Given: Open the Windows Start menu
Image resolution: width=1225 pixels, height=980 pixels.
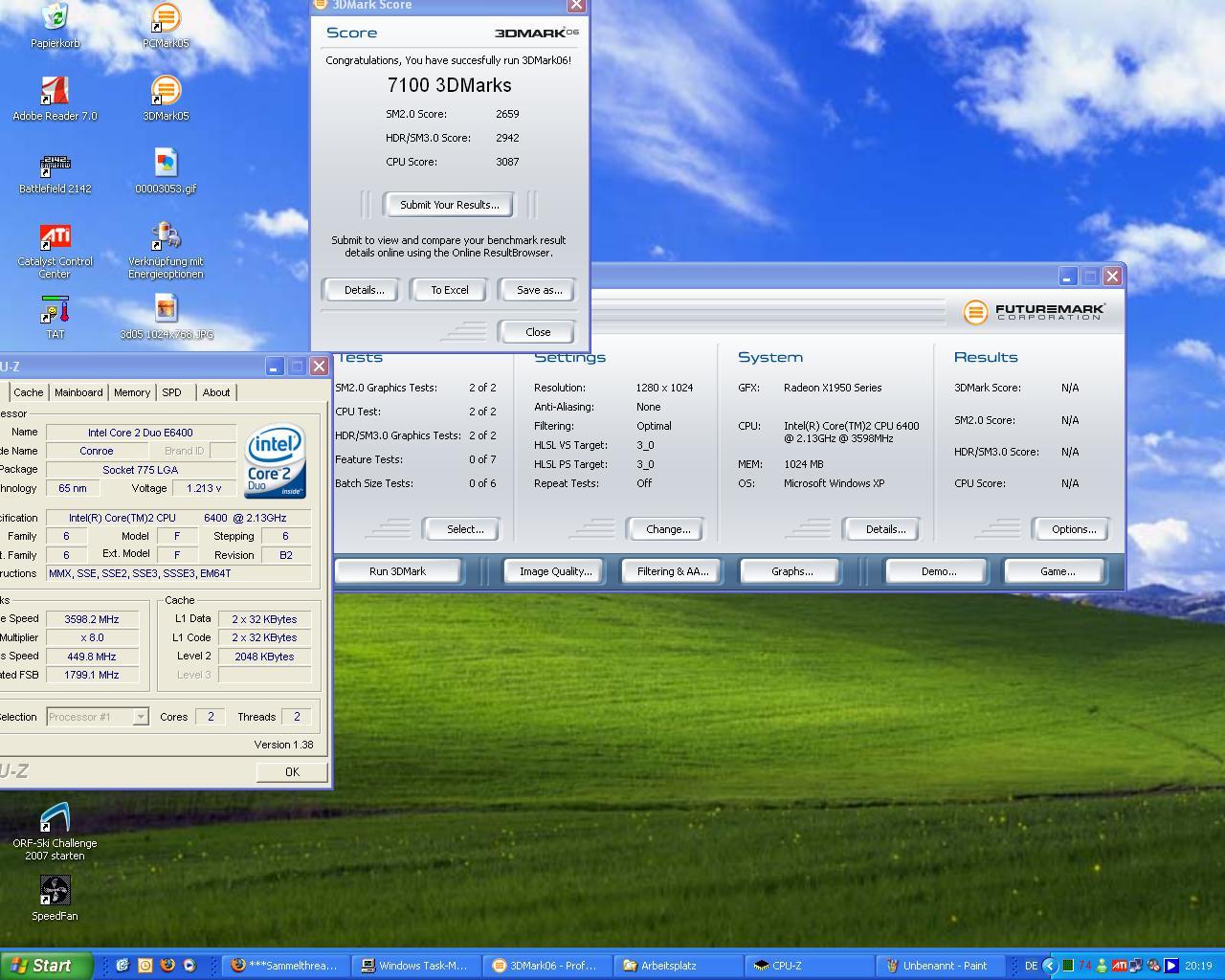Looking at the screenshot, I should [46, 966].
